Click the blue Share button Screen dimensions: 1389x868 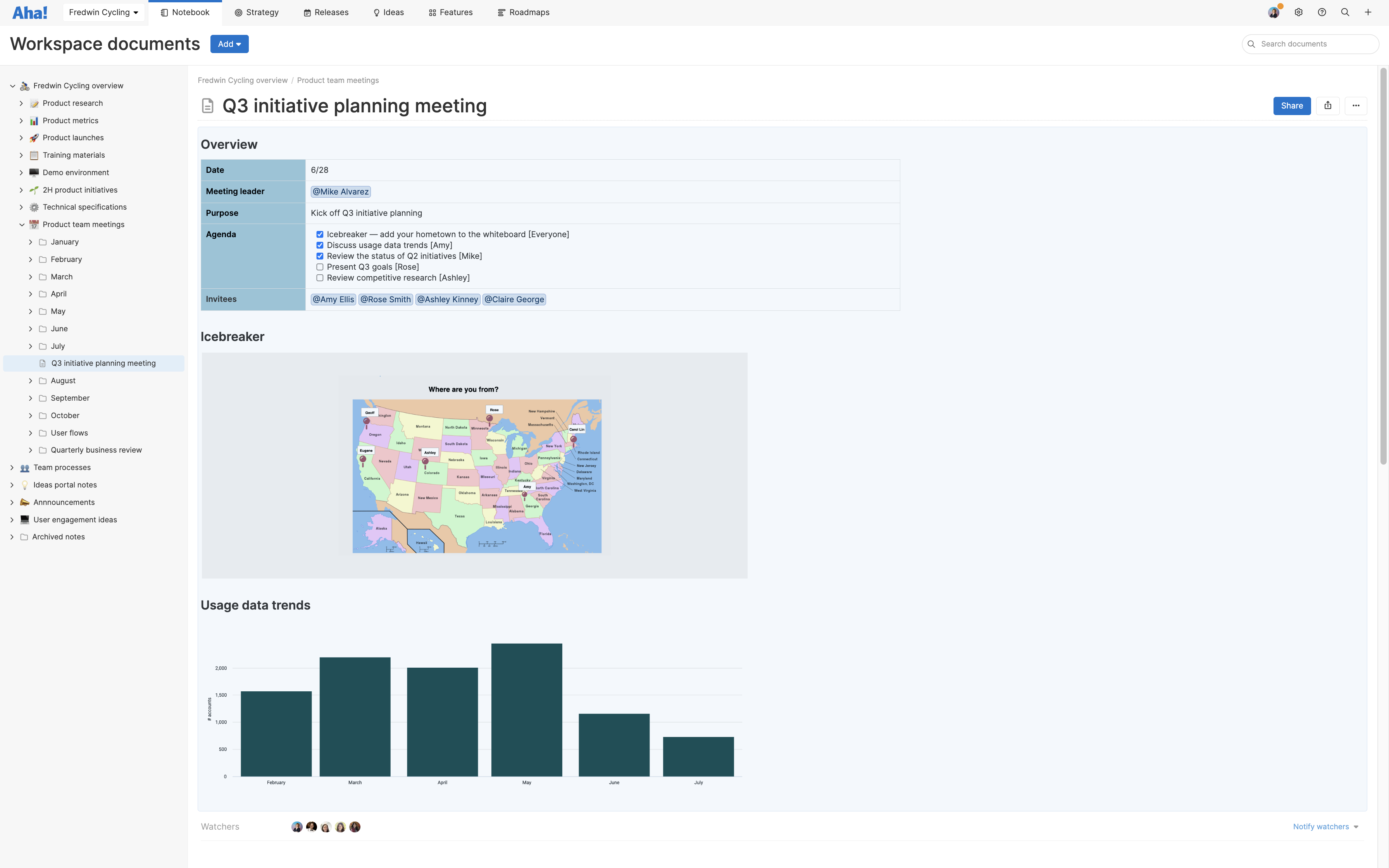click(1291, 106)
